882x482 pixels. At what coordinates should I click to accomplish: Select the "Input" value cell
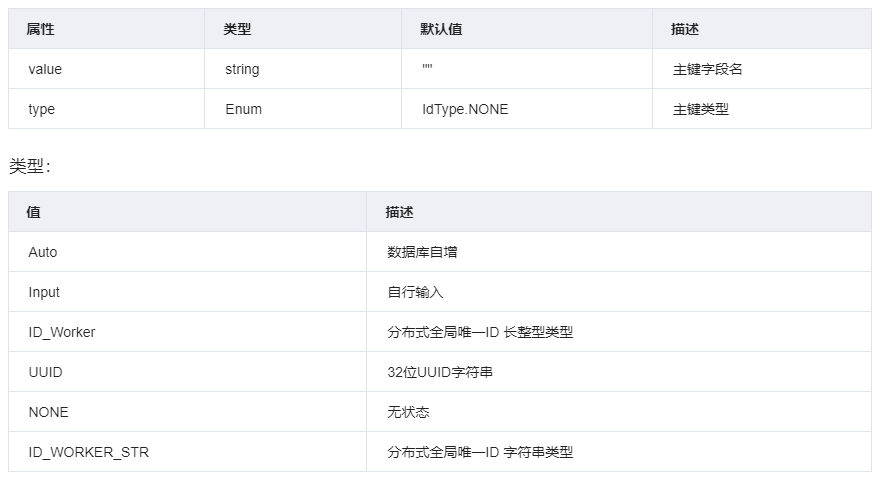(x=44, y=292)
